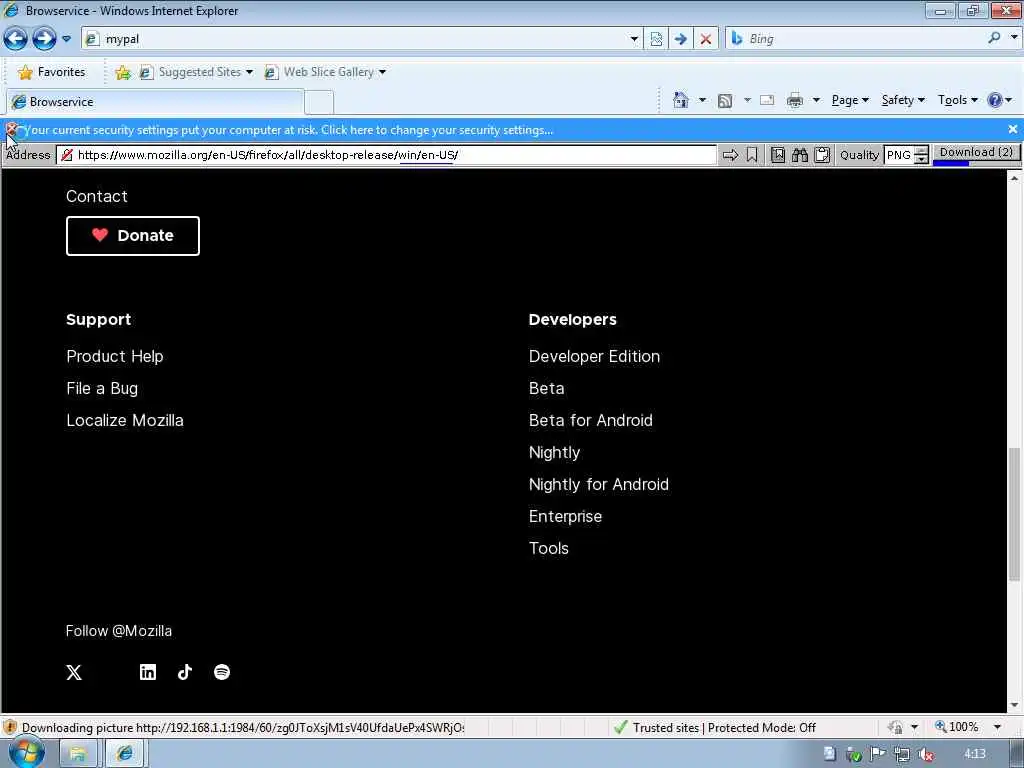Click the Home icon in command bar
1024x768 pixels.
(680, 100)
